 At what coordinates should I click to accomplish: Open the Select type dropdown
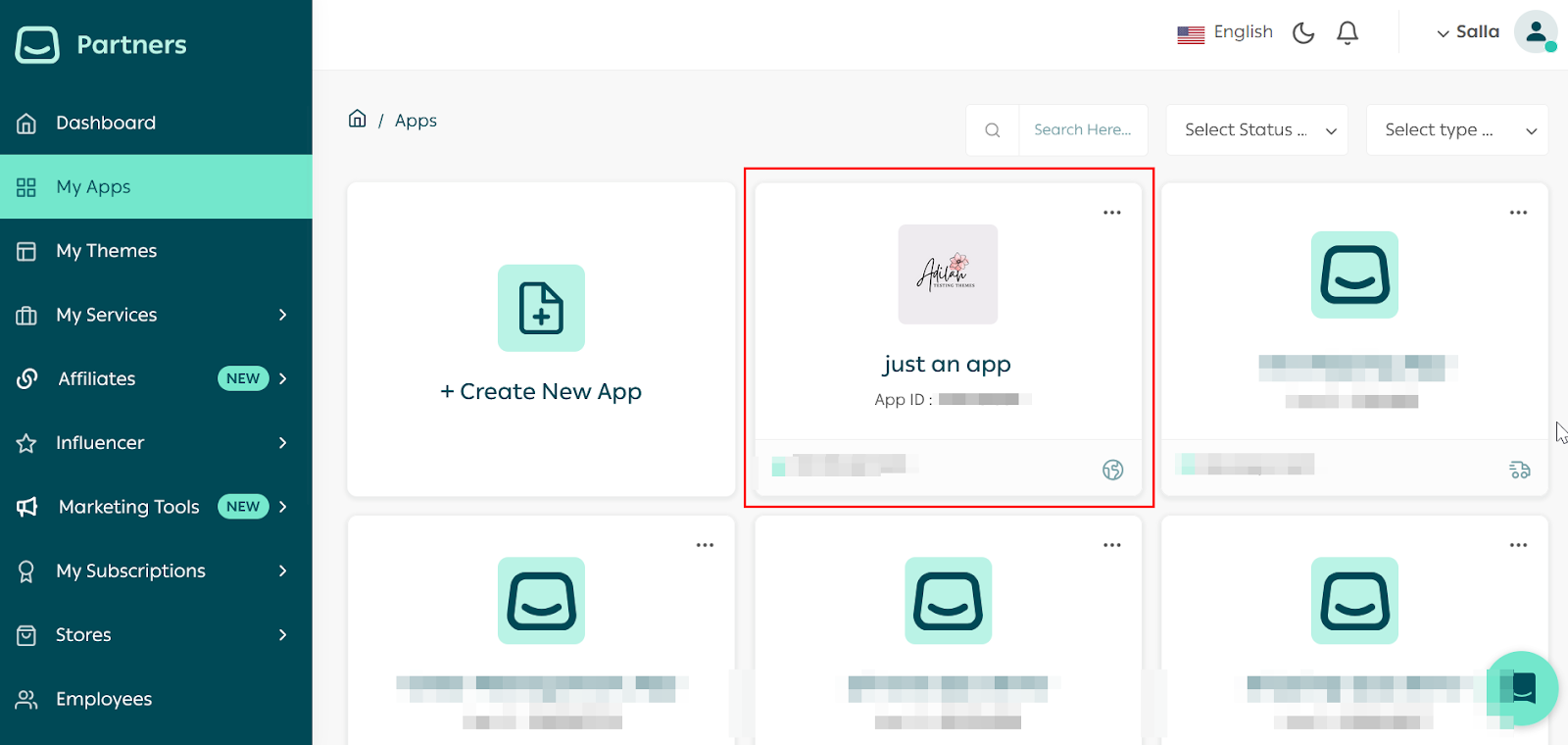click(1457, 130)
